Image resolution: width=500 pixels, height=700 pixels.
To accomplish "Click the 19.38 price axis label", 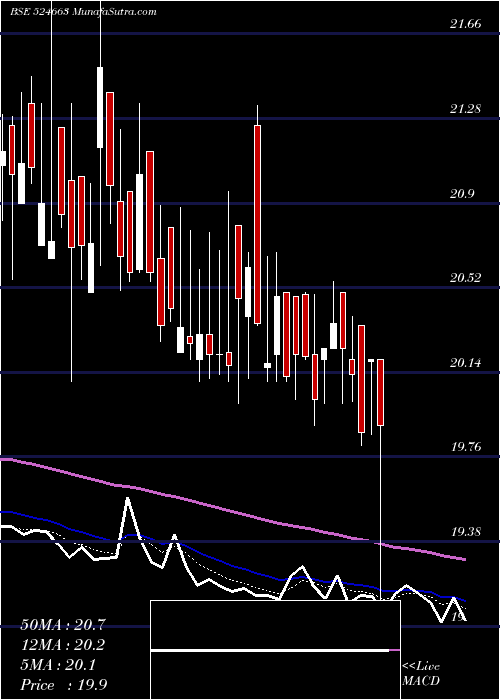I will (466, 531).
